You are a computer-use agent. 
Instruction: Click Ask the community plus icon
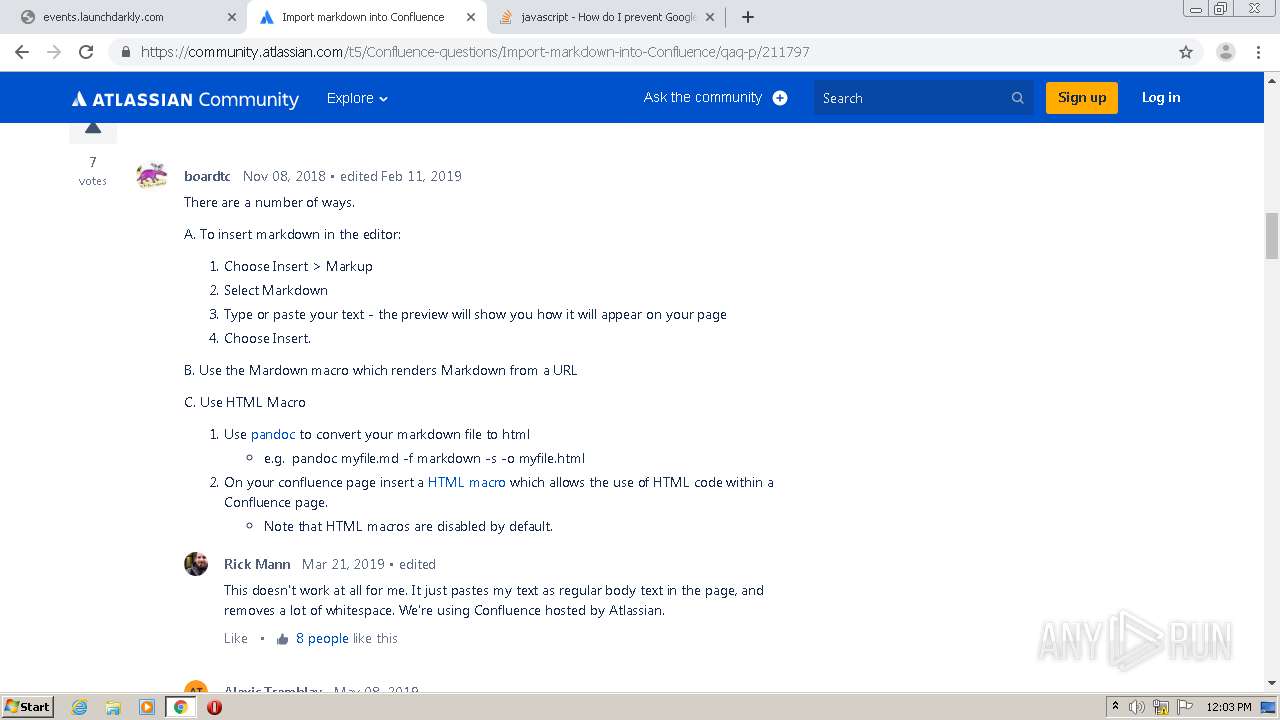pos(780,98)
